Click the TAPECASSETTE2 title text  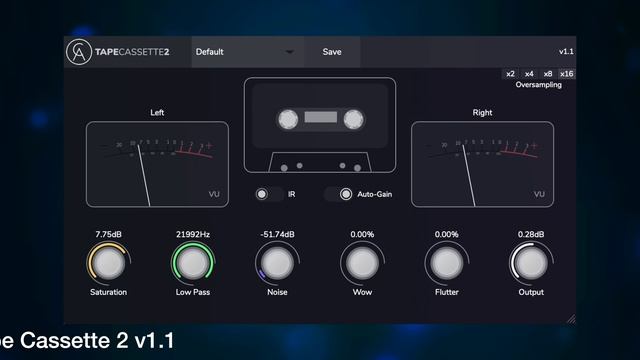(132, 52)
